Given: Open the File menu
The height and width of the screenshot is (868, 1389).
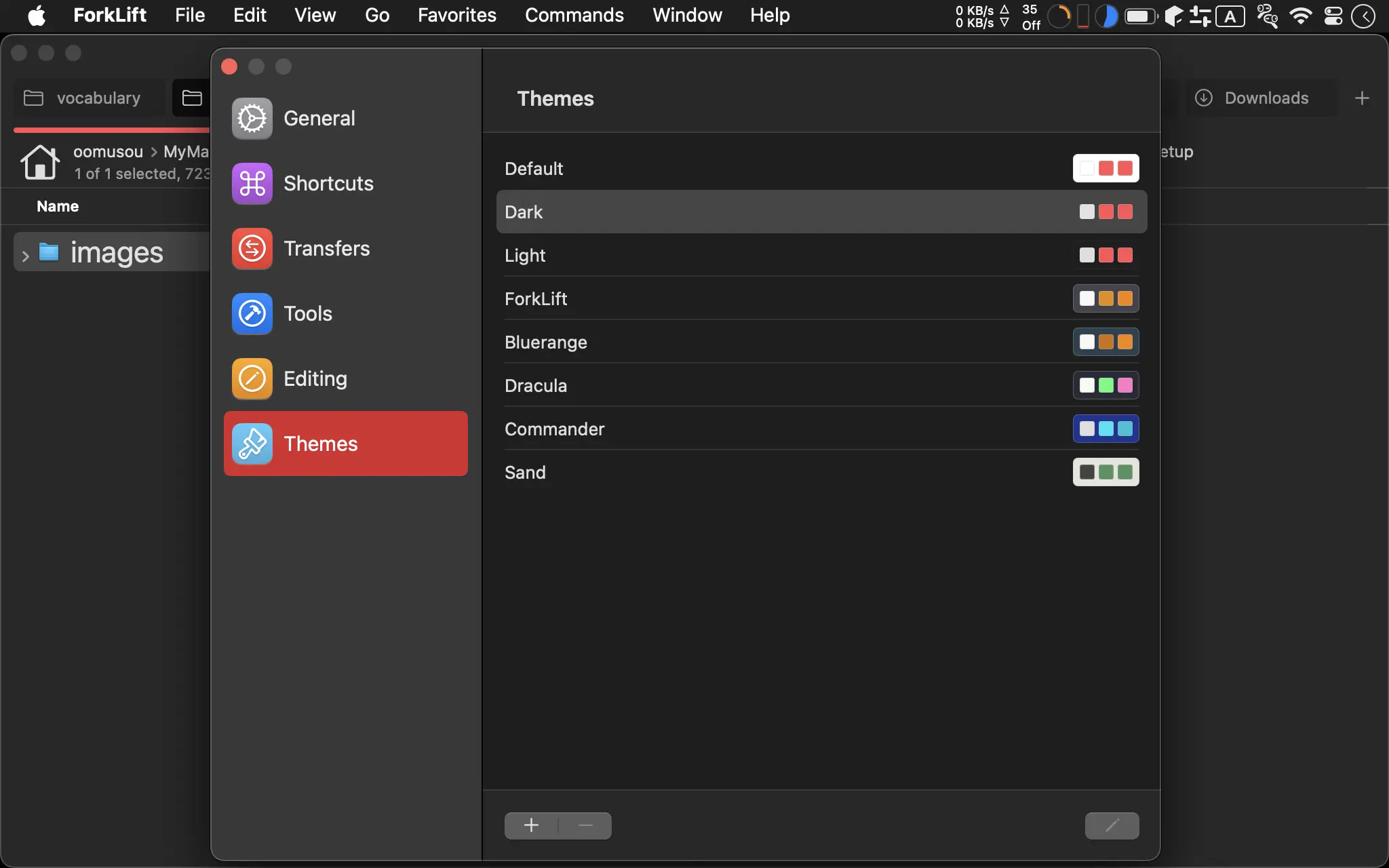Looking at the screenshot, I should point(190,15).
